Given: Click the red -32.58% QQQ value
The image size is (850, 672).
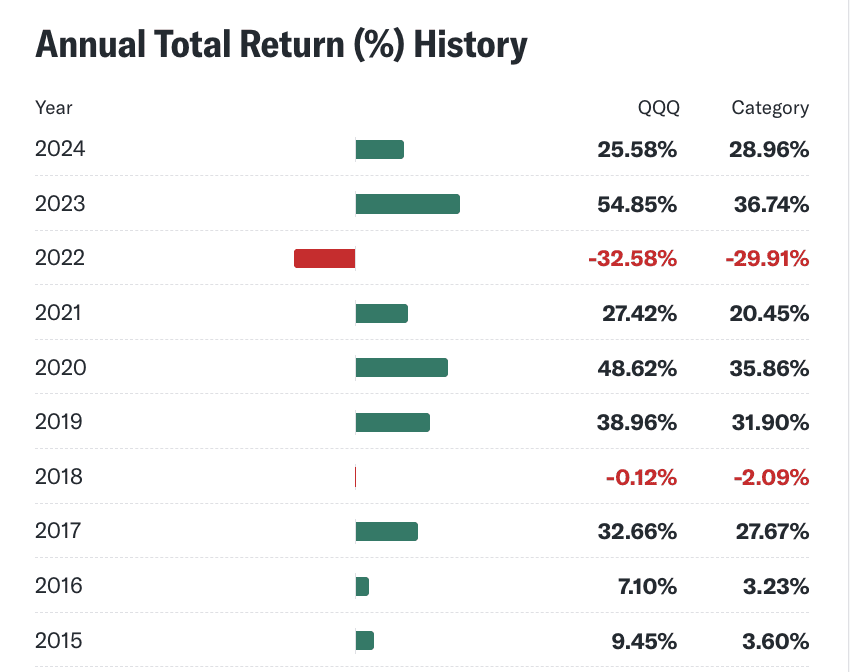Looking at the screenshot, I should coord(633,259).
